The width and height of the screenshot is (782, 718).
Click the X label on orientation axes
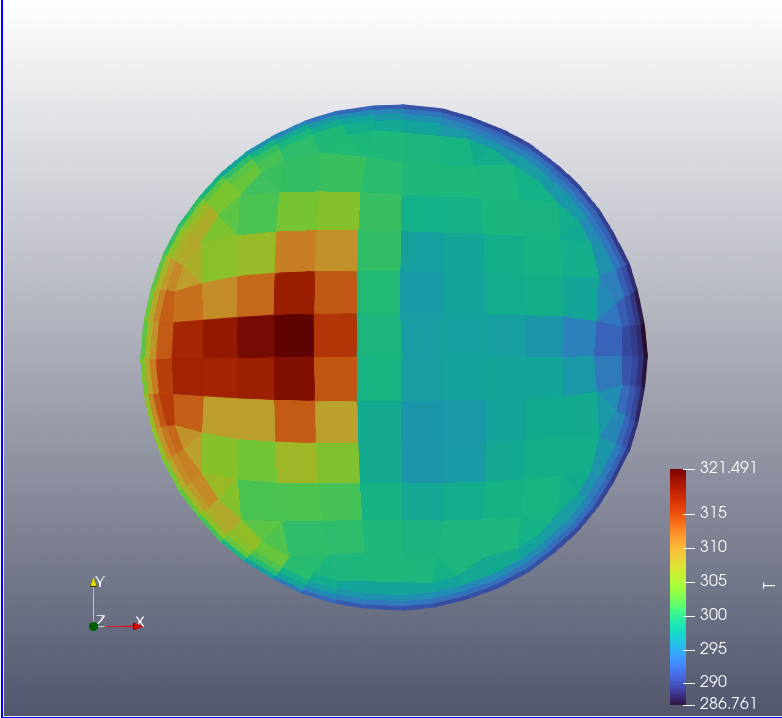tap(140, 621)
